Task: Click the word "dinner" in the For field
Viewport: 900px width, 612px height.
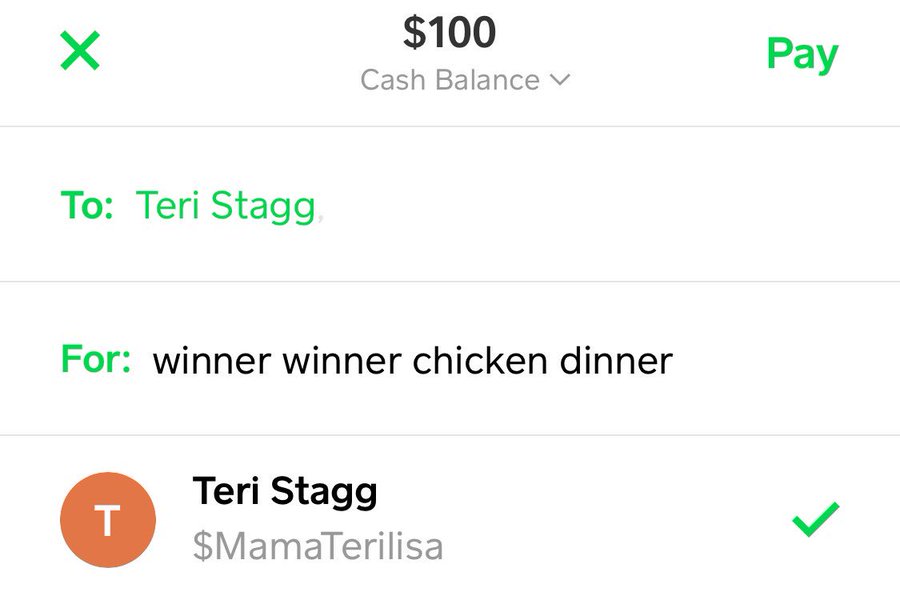Action: (x=616, y=360)
